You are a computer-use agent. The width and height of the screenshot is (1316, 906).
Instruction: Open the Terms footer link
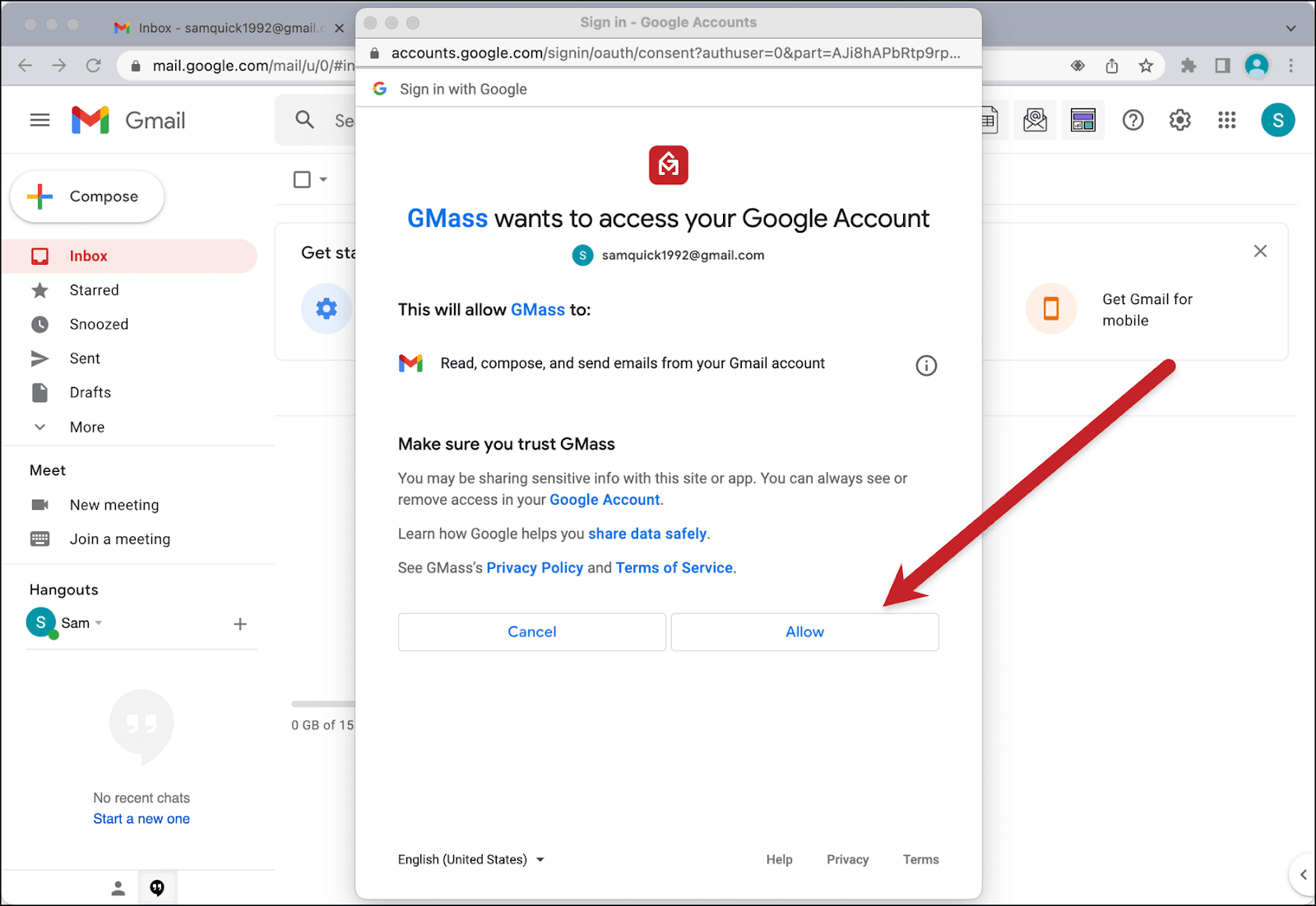click(x=920, y=859)
